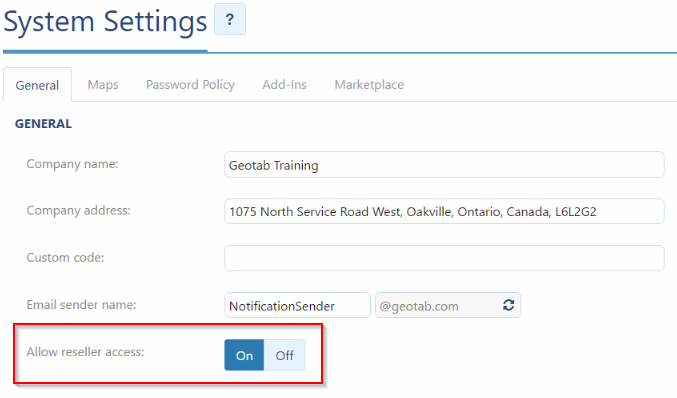
Task: Open the Add-Ins tab
Action: click(x=285, y=85)
